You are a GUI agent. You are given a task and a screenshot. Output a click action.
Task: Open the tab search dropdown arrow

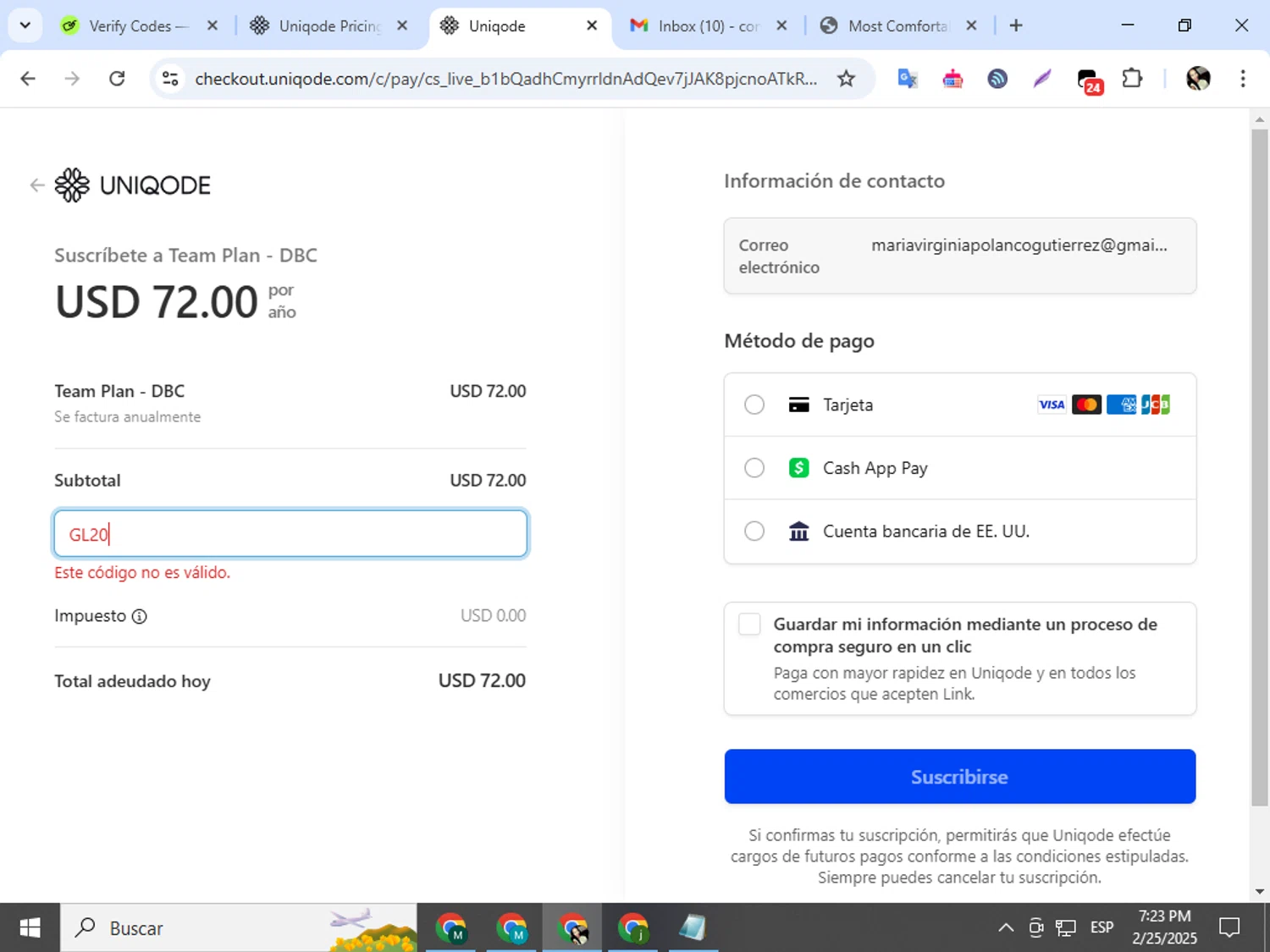tap(25, 25)
